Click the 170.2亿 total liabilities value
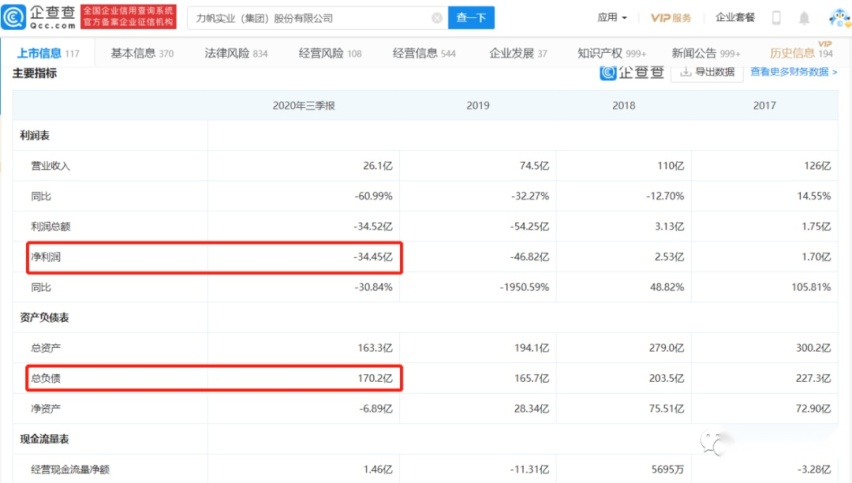The width and height of the screenshot is (852, 483). 375,378
